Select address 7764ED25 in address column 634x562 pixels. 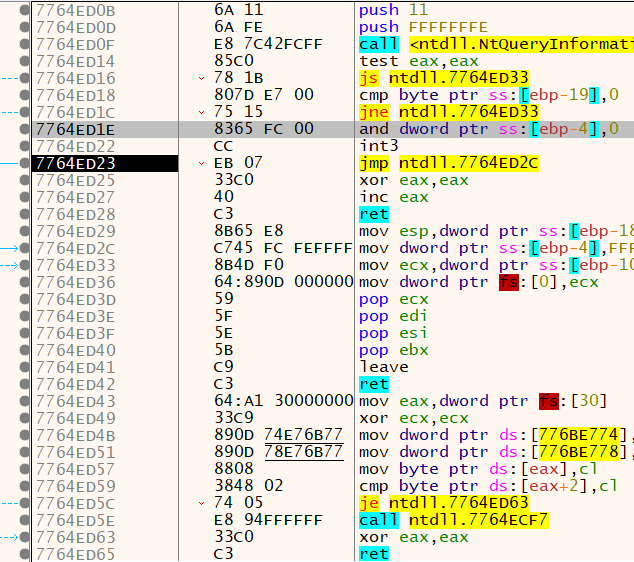(76, 180)
